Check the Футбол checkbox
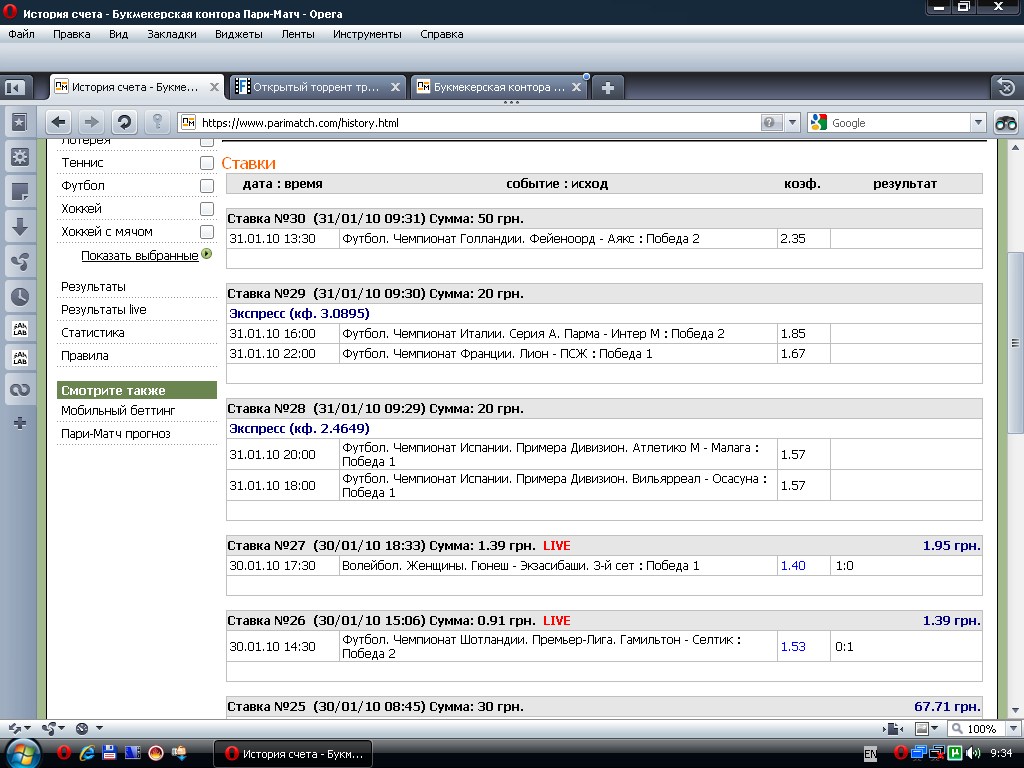The width and height of the screenshot is (1024, 768). pyautogui.click(x=207, y=186)
